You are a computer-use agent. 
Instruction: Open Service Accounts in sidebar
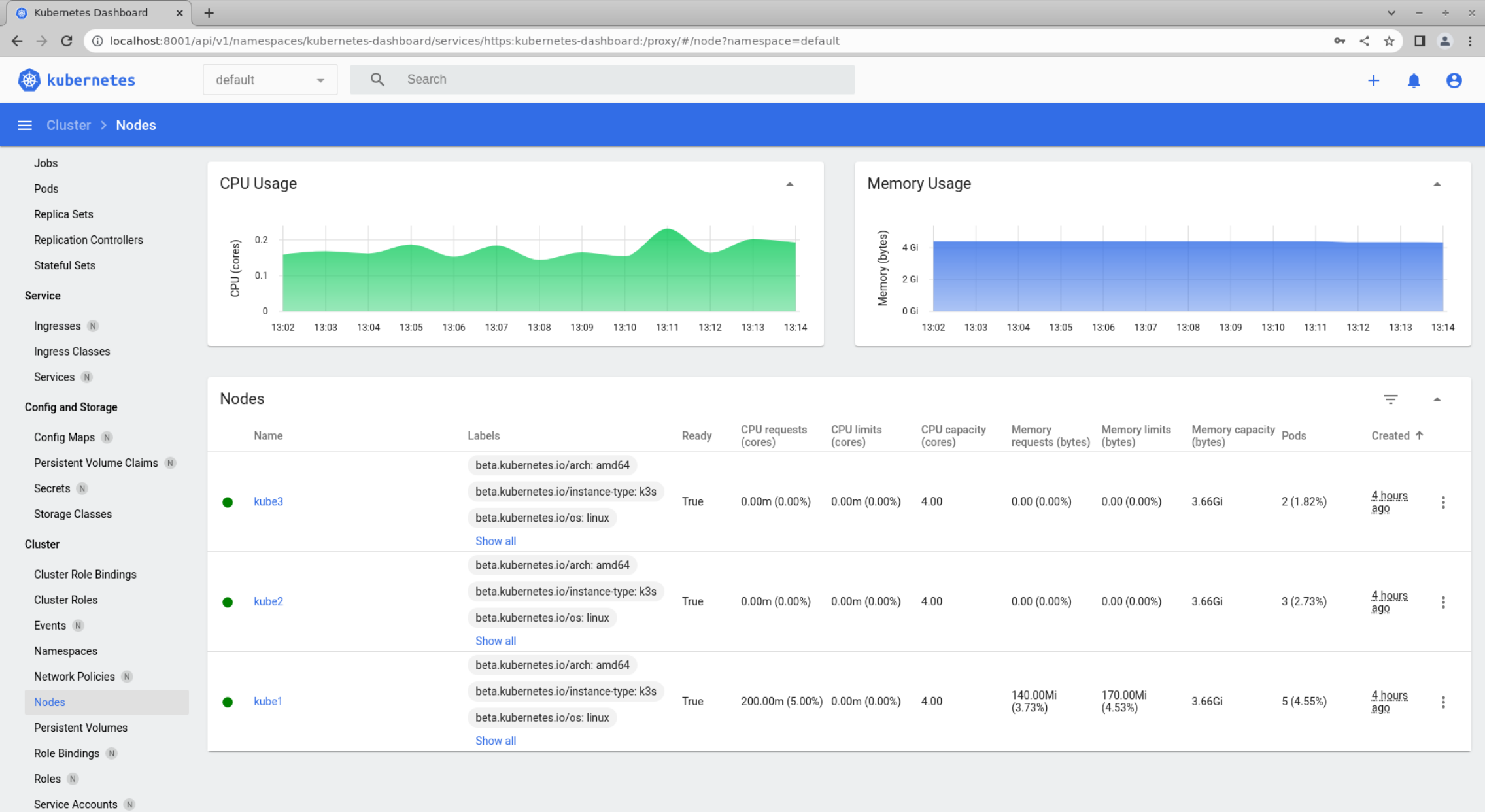tap(75, 804)
